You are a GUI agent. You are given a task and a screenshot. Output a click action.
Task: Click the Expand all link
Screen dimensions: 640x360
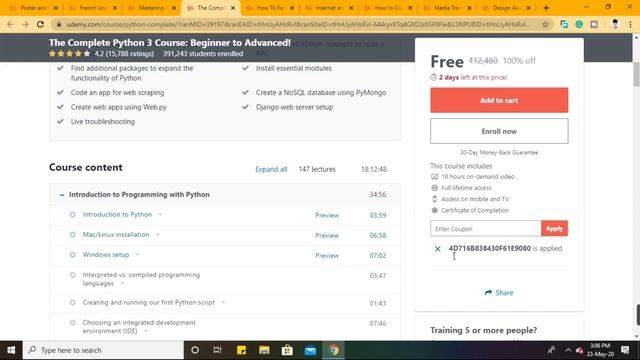coord(271,169)
